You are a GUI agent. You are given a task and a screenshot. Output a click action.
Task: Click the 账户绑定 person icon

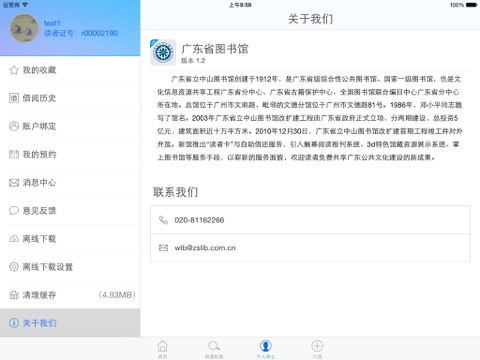point(14,126)
